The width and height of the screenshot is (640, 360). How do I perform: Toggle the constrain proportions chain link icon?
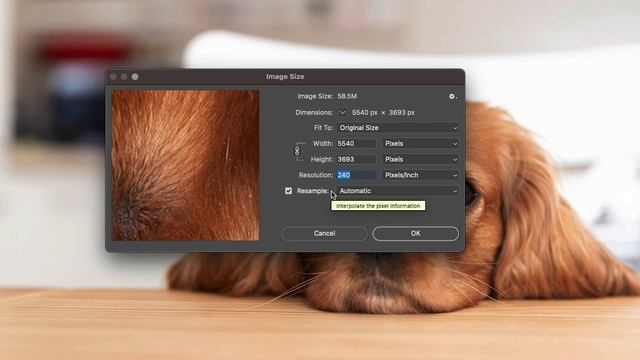tap(297, 151)
